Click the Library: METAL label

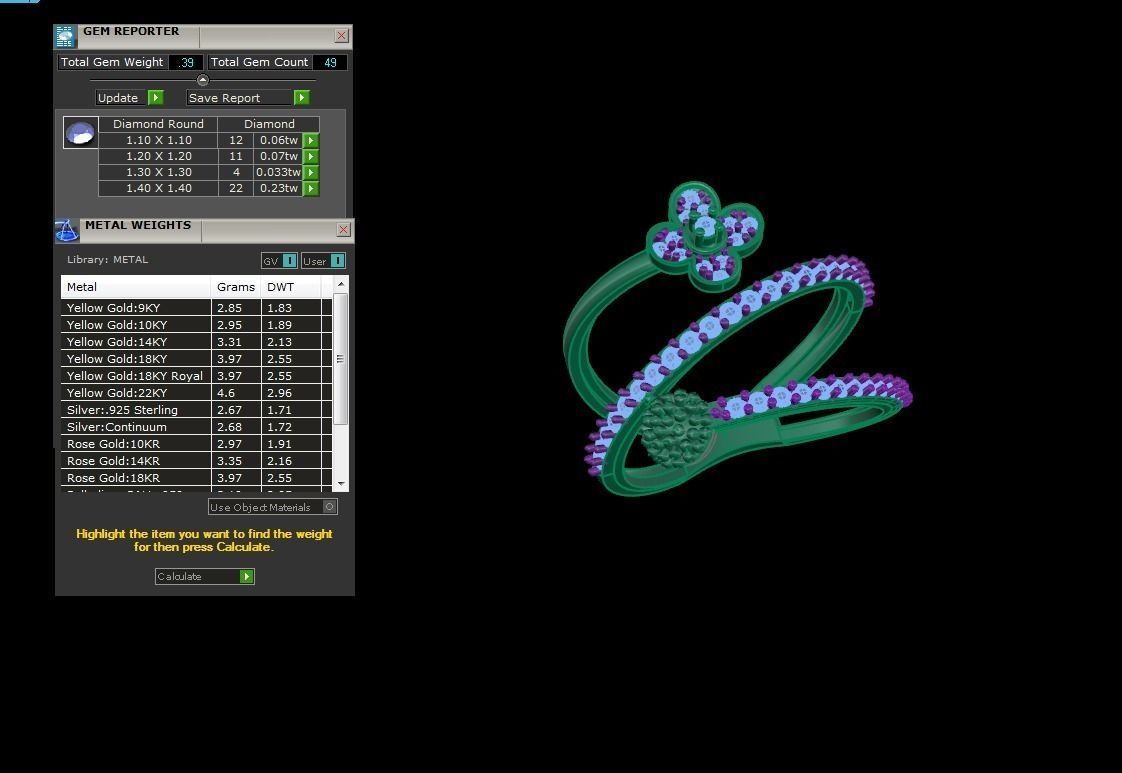coord(107,260)
